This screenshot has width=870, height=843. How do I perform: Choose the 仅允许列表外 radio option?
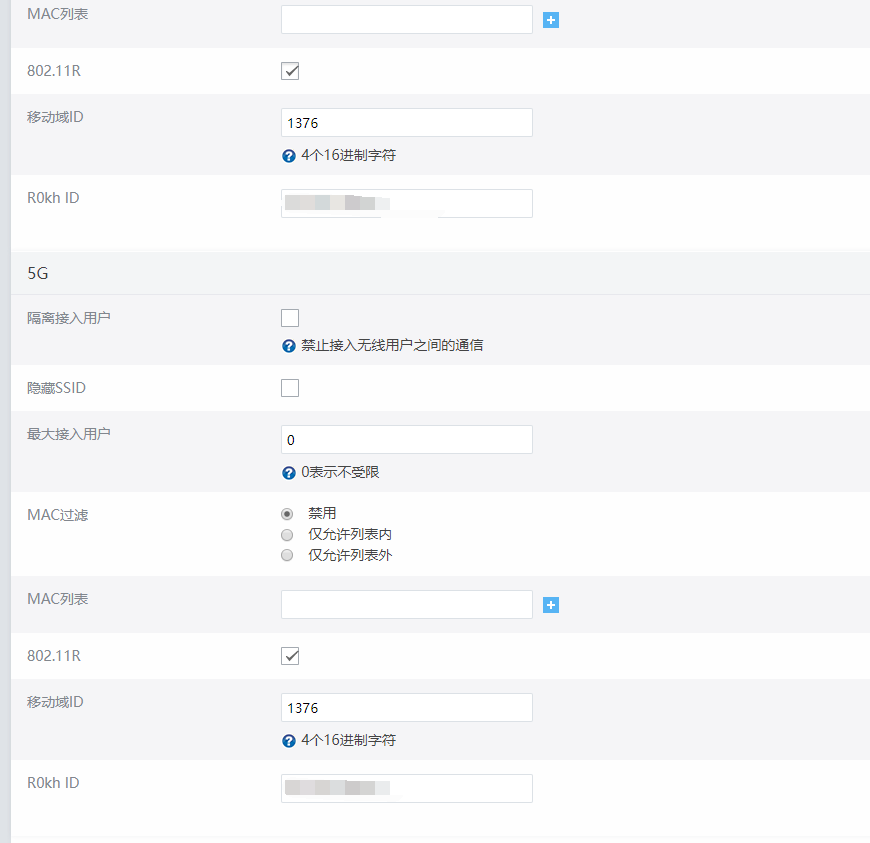(x=288, y=555)
